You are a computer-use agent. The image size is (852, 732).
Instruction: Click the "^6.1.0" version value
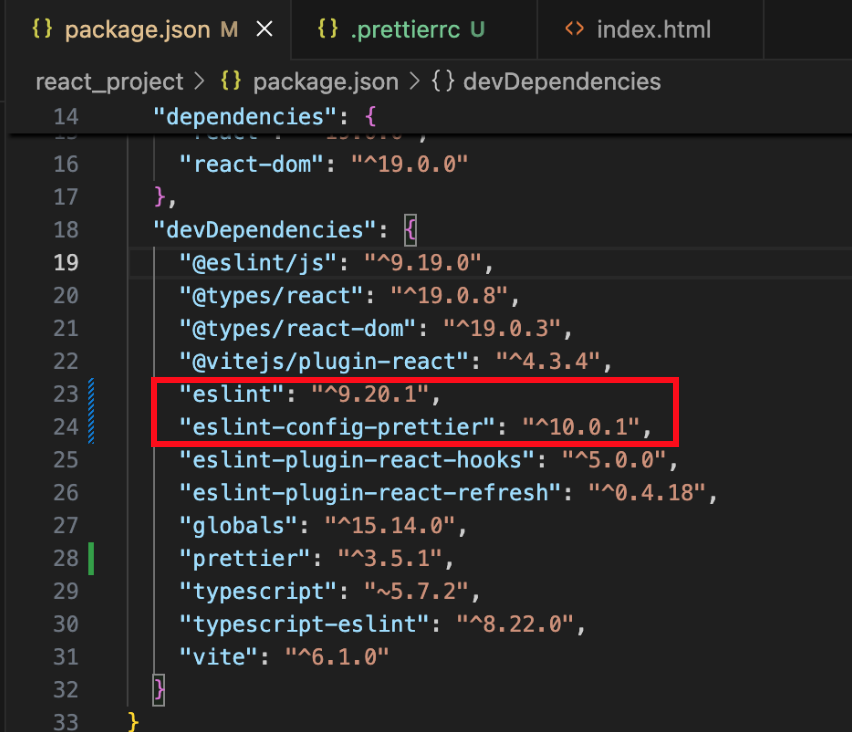click(x=337, y=657)
